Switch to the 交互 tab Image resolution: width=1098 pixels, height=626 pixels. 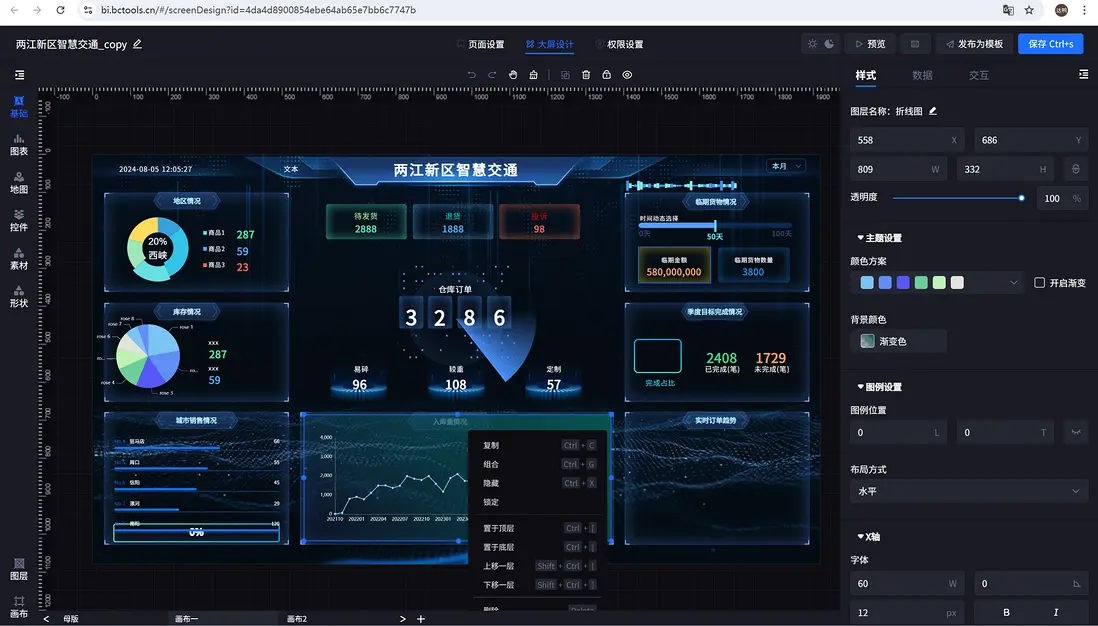coord(978,76)
